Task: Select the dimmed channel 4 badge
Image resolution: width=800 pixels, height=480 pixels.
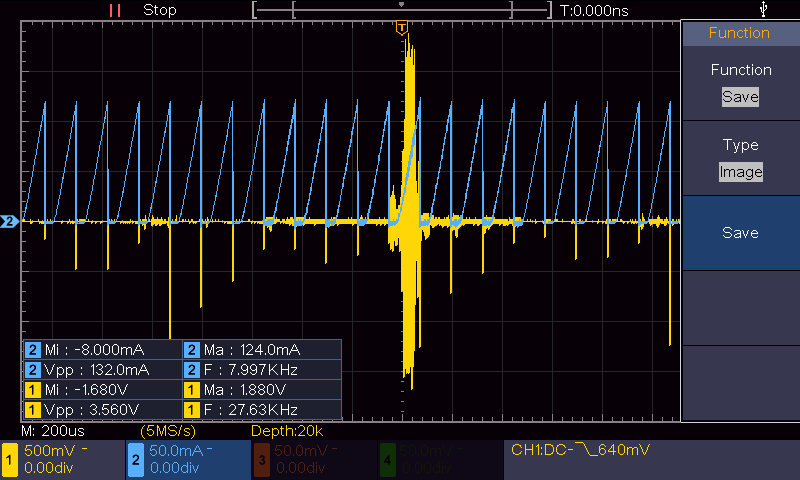Action: click(387, 460)
